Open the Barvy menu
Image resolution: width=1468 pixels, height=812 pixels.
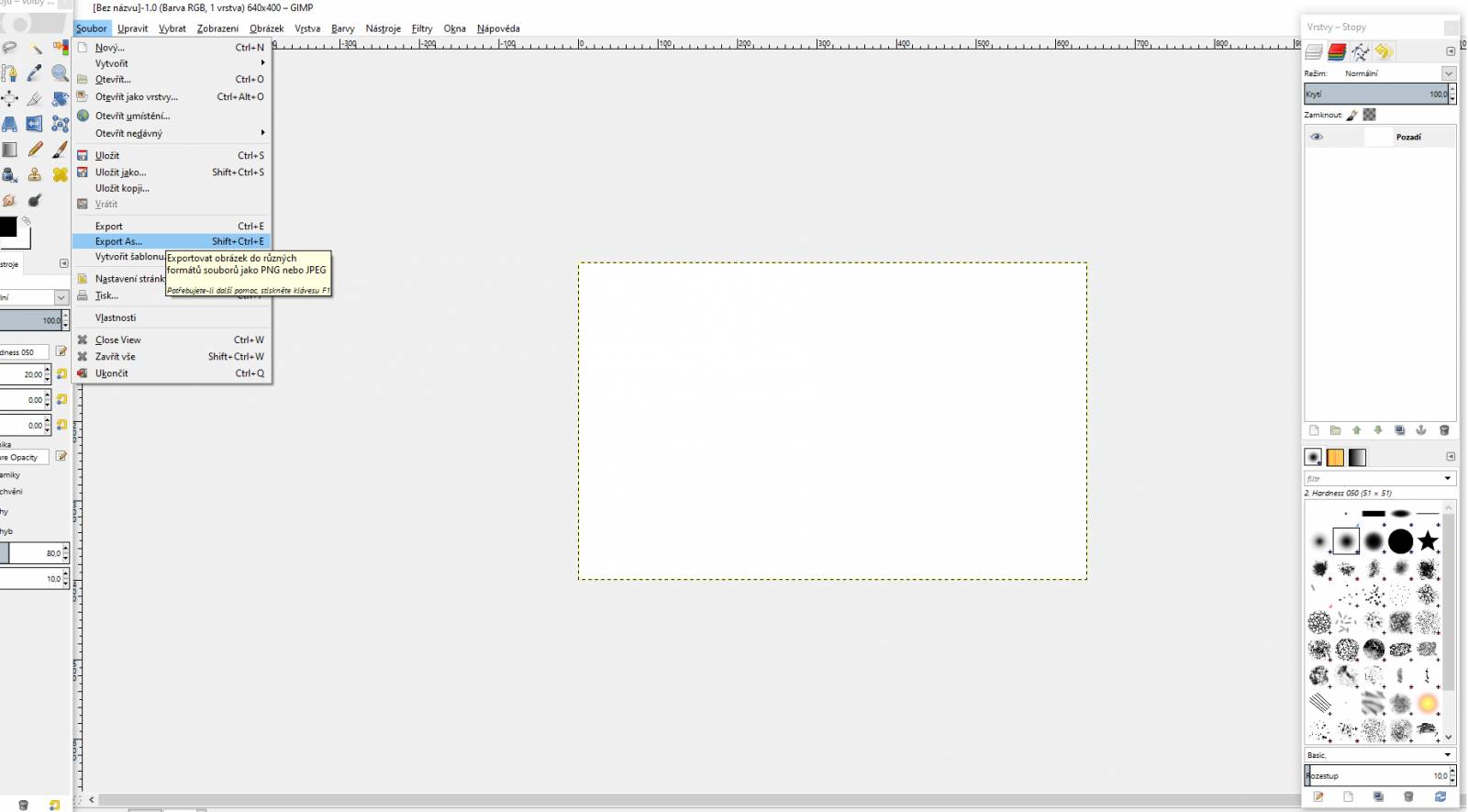(x=343, y=28)
